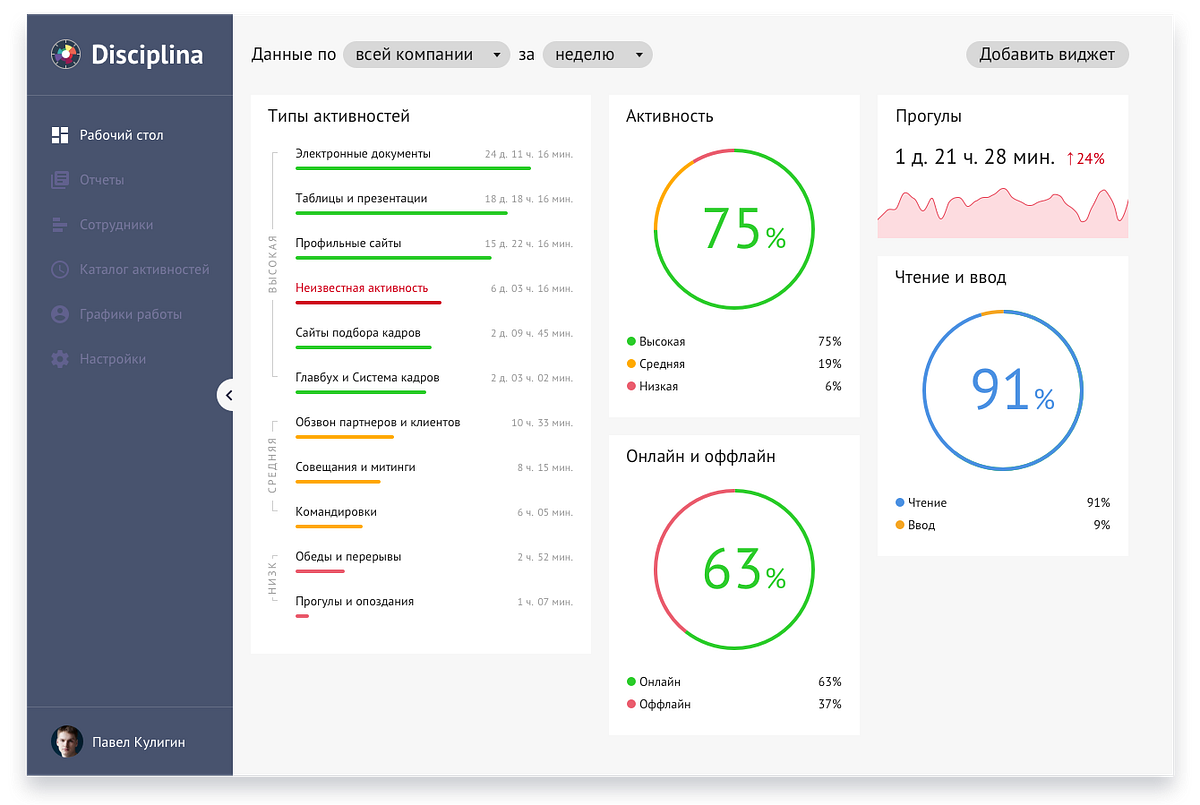This screenshot has height=805, width=1200.
Task: Click the Disciplina logo icon
Action: [x=66, y=54]
